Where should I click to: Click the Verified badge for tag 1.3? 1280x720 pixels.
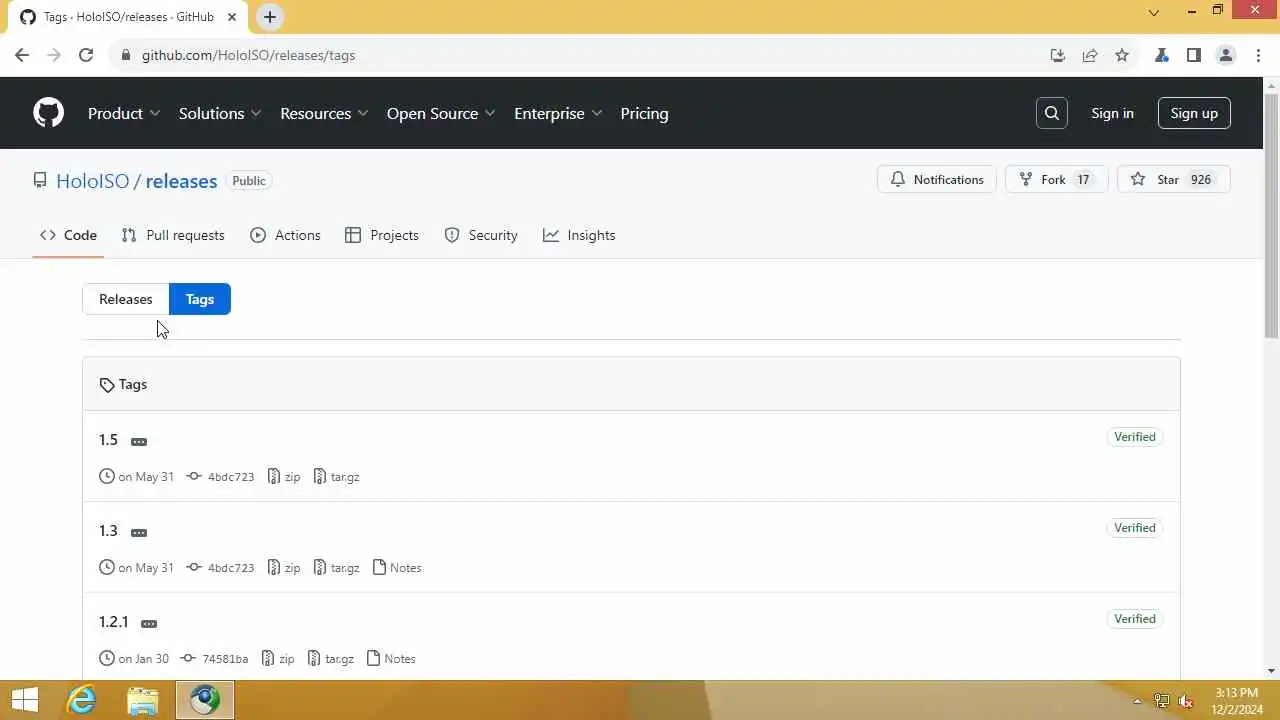[x=1135, y=528]
